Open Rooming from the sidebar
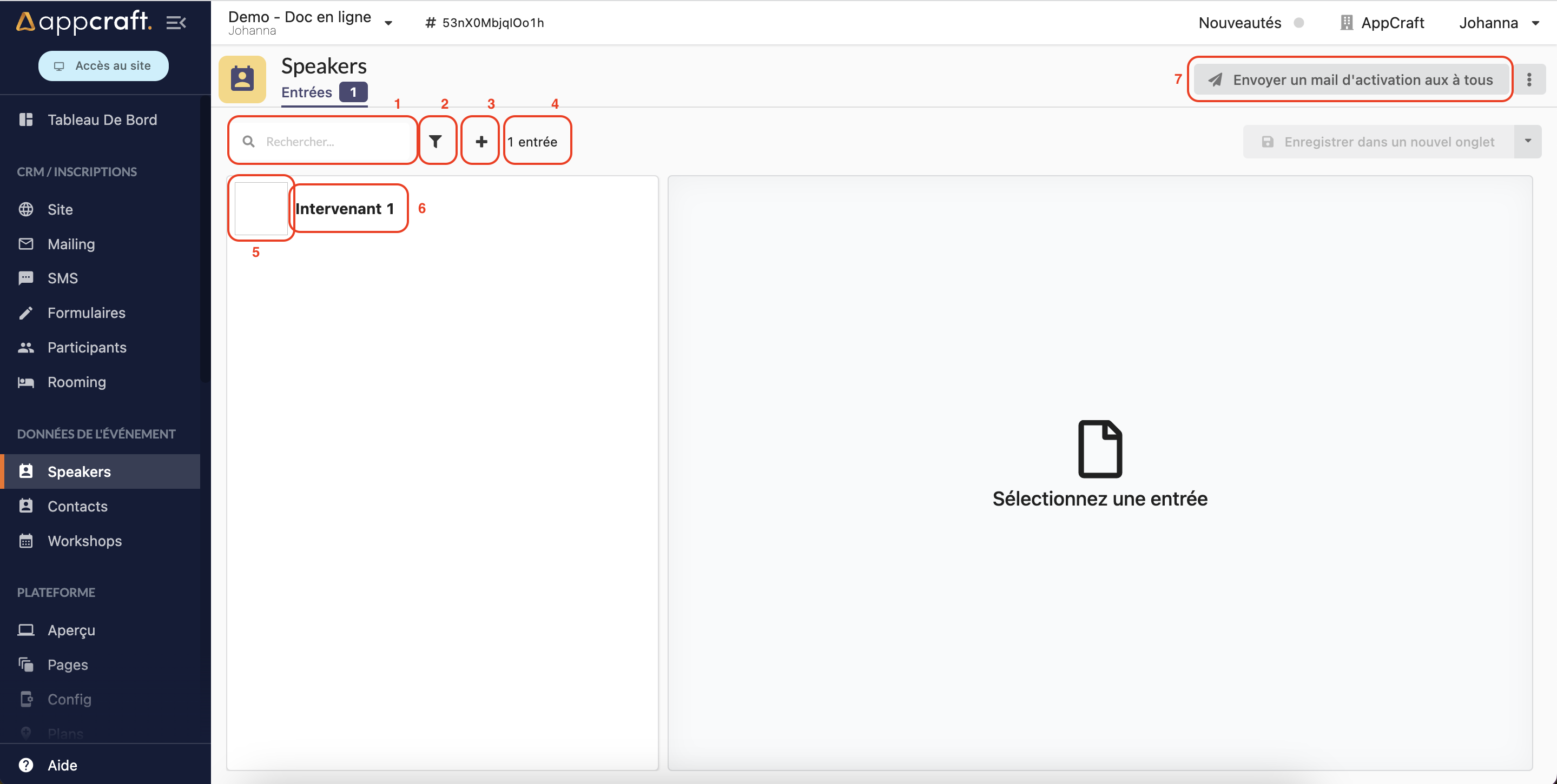The width and height of the screenshot is (1557, 784). coord(77,382)
